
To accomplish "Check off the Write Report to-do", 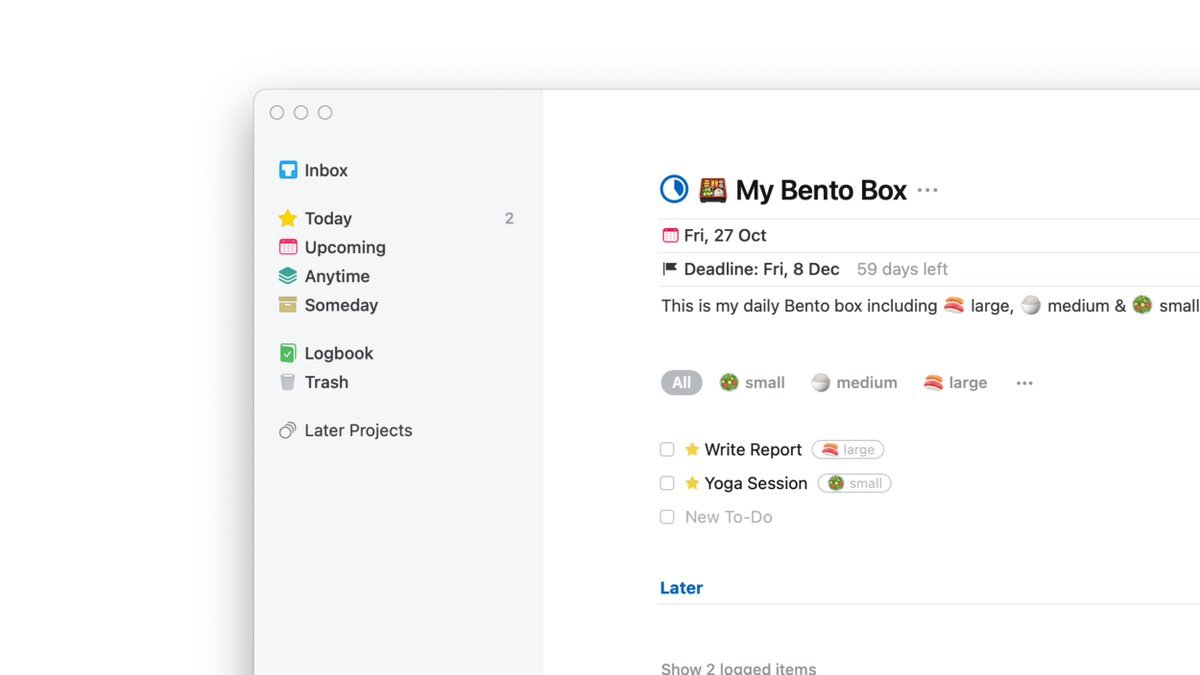I will [x=667, y=450].
